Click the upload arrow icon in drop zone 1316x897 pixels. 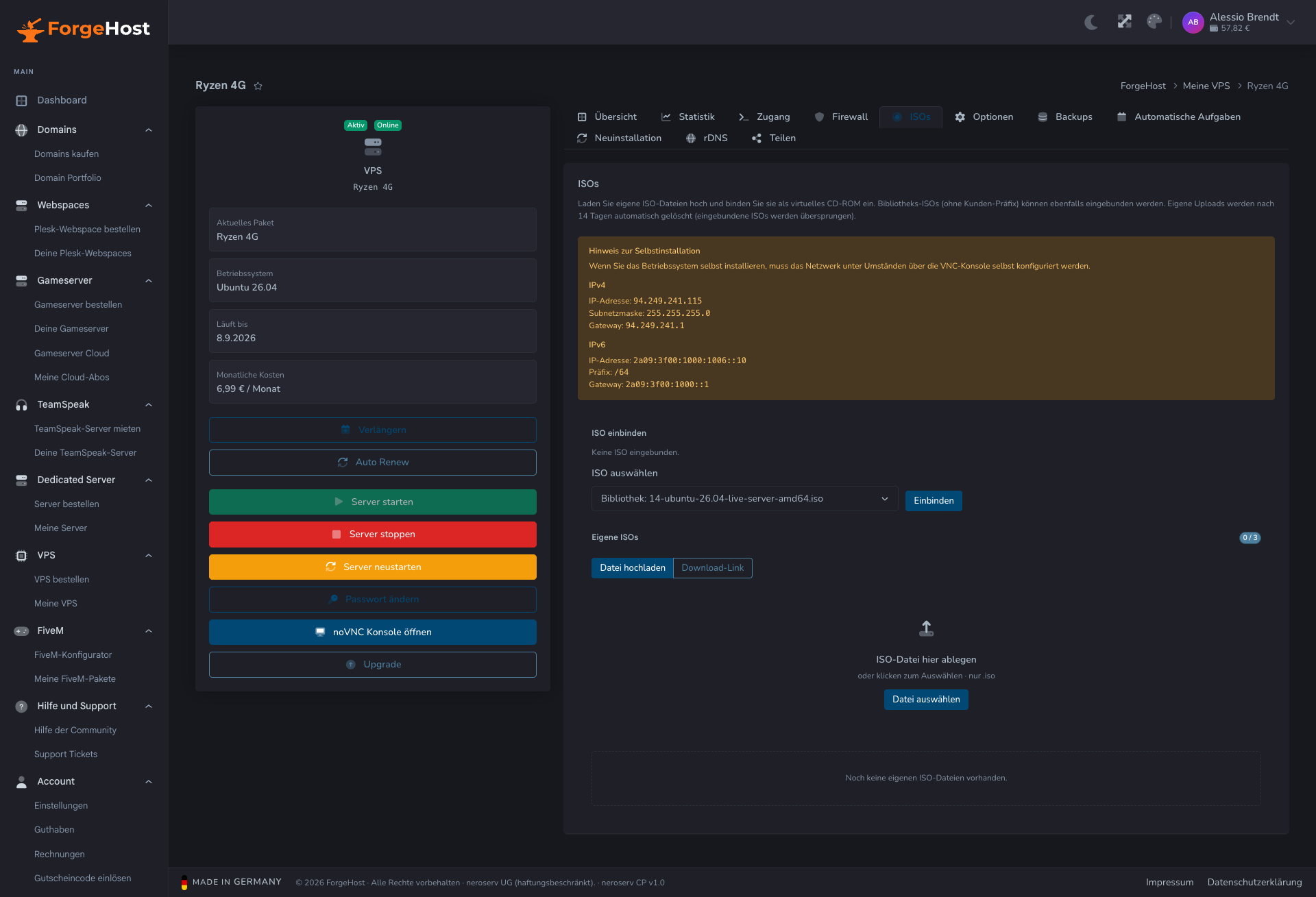tap(926, 628)
